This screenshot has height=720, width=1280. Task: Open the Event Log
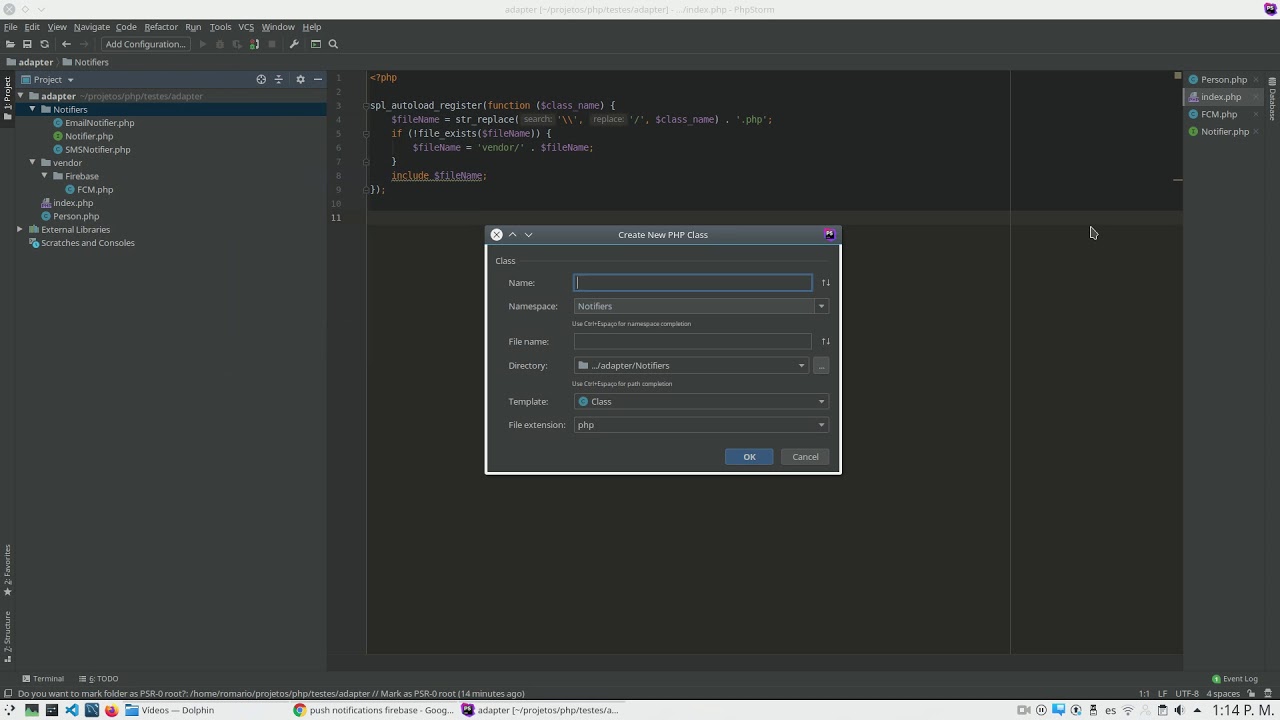click(1235, 679)
